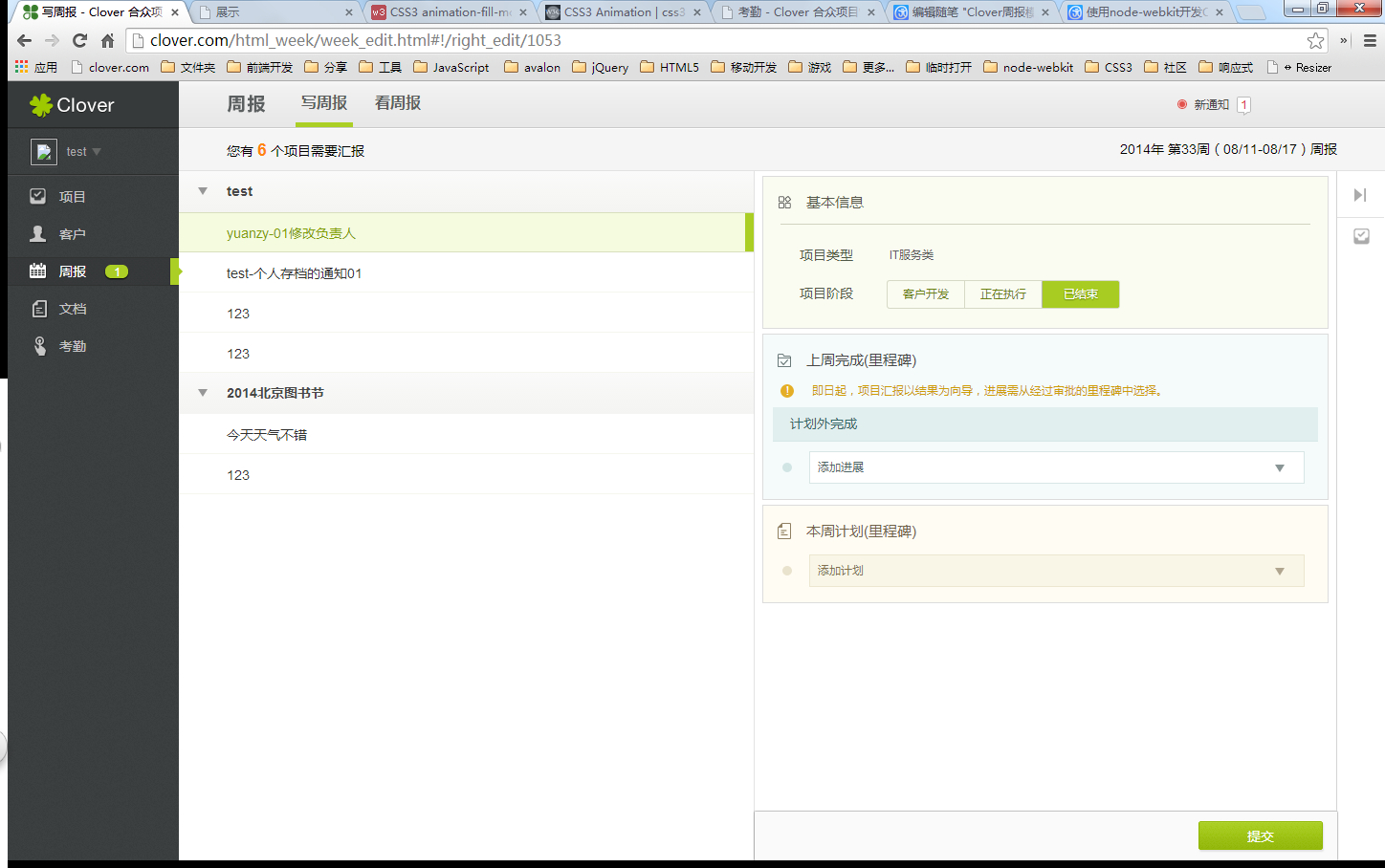Image resolution: width=1385 pixels, height=868 pixels.
Task: Show overflow bookmarks chevron
Action: (x=1343, y=40)
